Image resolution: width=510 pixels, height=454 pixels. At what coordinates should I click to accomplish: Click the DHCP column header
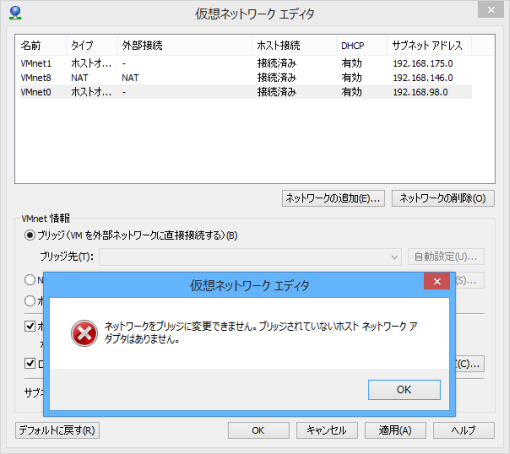362,45
